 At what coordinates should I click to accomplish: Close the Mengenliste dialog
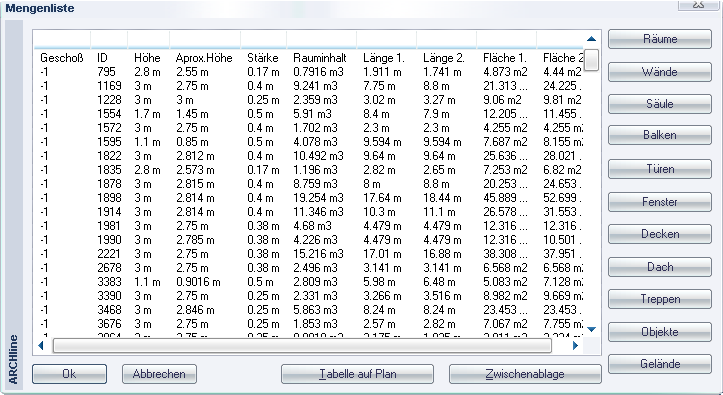coord(699,5)
